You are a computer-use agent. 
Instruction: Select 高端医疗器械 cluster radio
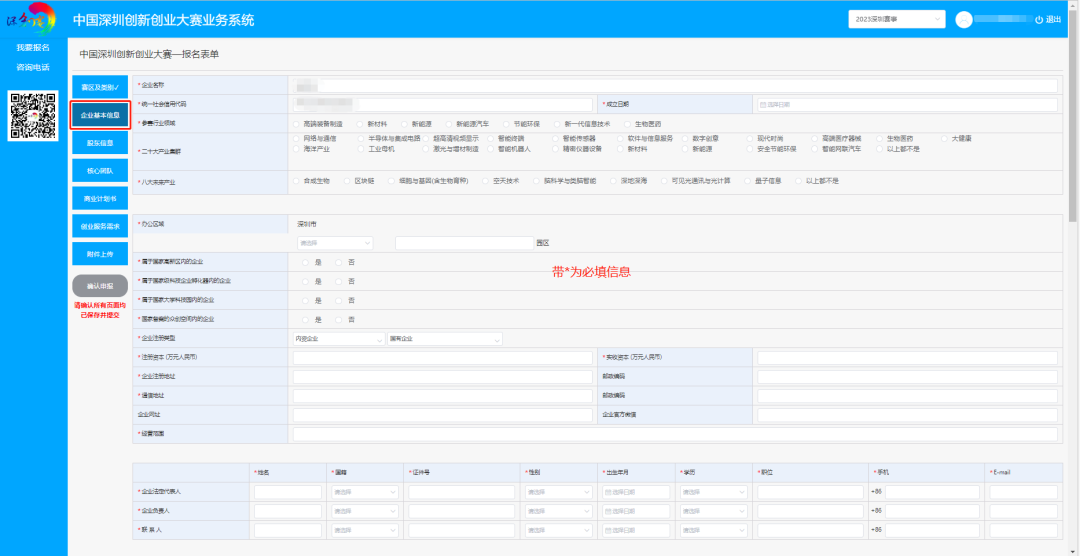pos(814,138)
